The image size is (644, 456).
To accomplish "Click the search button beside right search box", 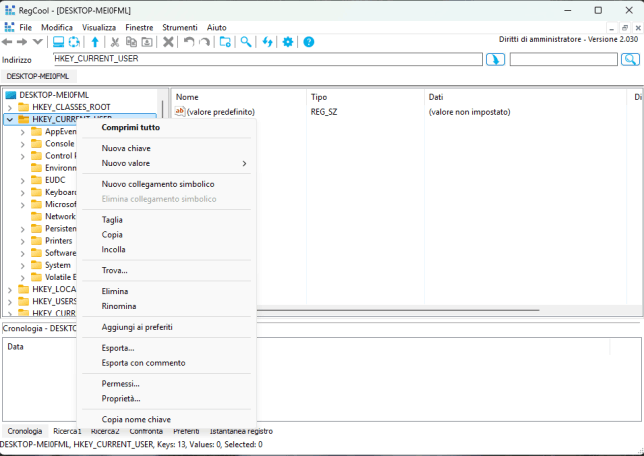I will pos(630,60).
